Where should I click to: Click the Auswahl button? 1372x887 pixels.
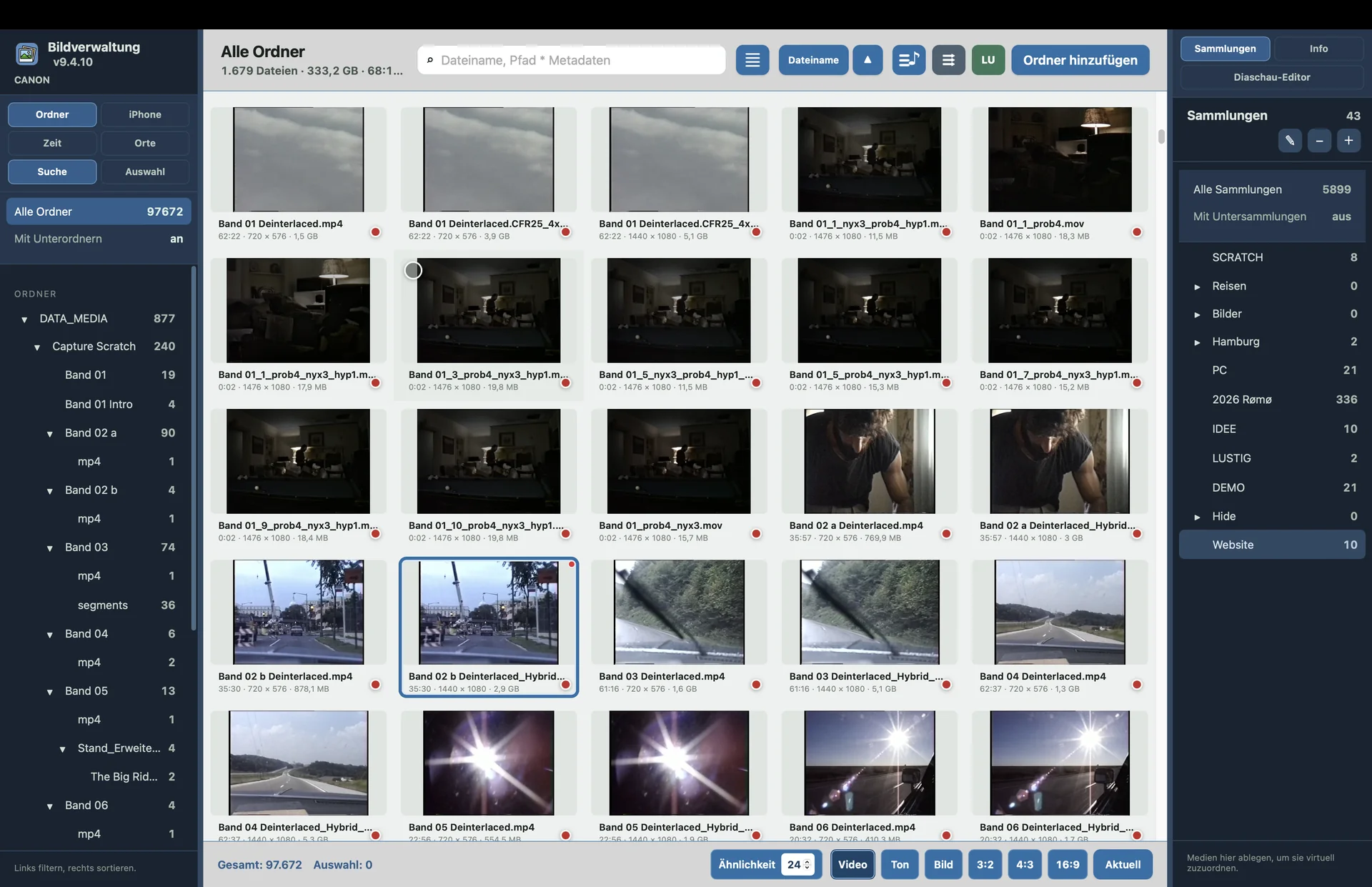[145, 172]
